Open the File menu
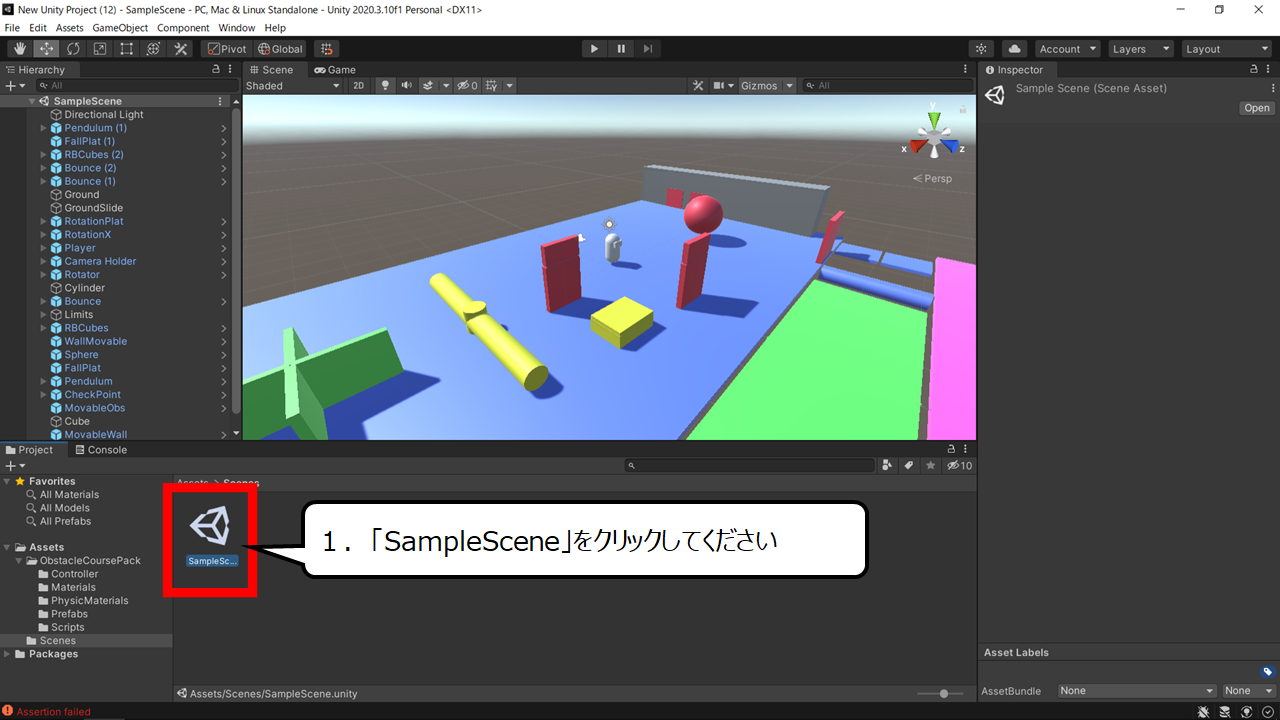The width and height of the screenshot is (1280, 720). pos(12,28)
